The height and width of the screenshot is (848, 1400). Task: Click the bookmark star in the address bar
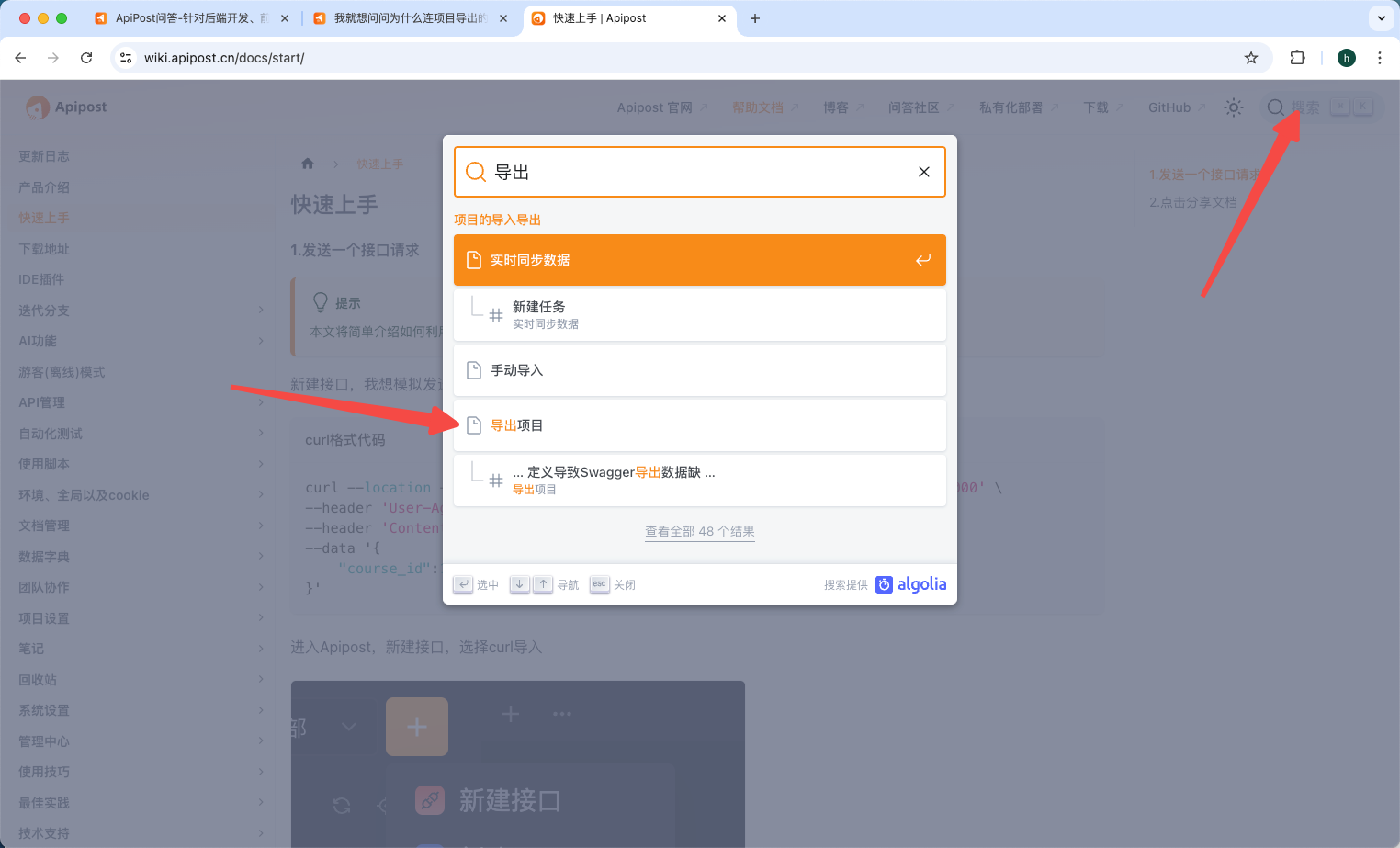(1250, 57)
